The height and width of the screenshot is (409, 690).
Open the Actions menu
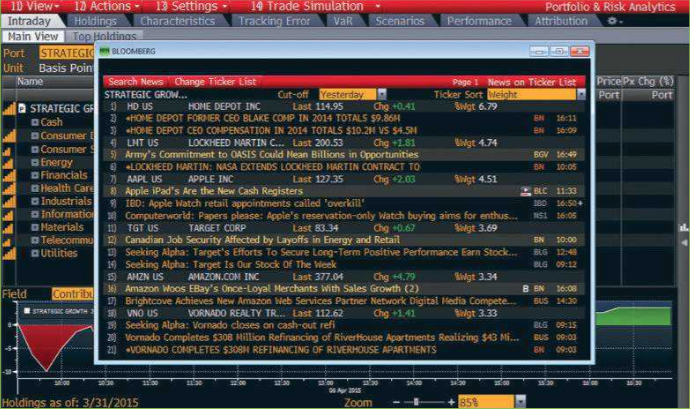(x=106, y=6)
